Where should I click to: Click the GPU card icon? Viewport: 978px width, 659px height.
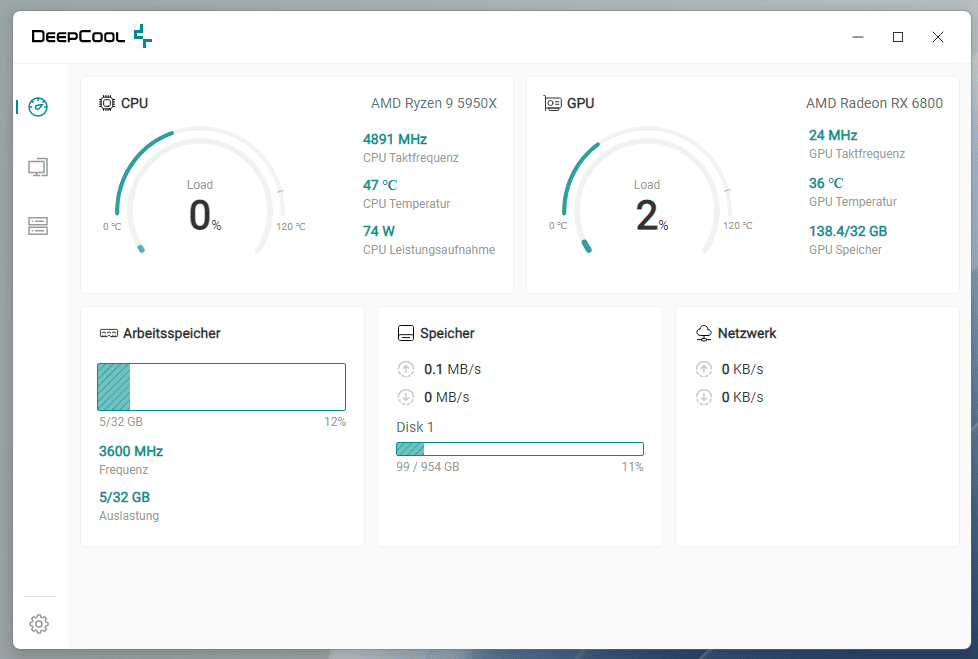[553, 103]
